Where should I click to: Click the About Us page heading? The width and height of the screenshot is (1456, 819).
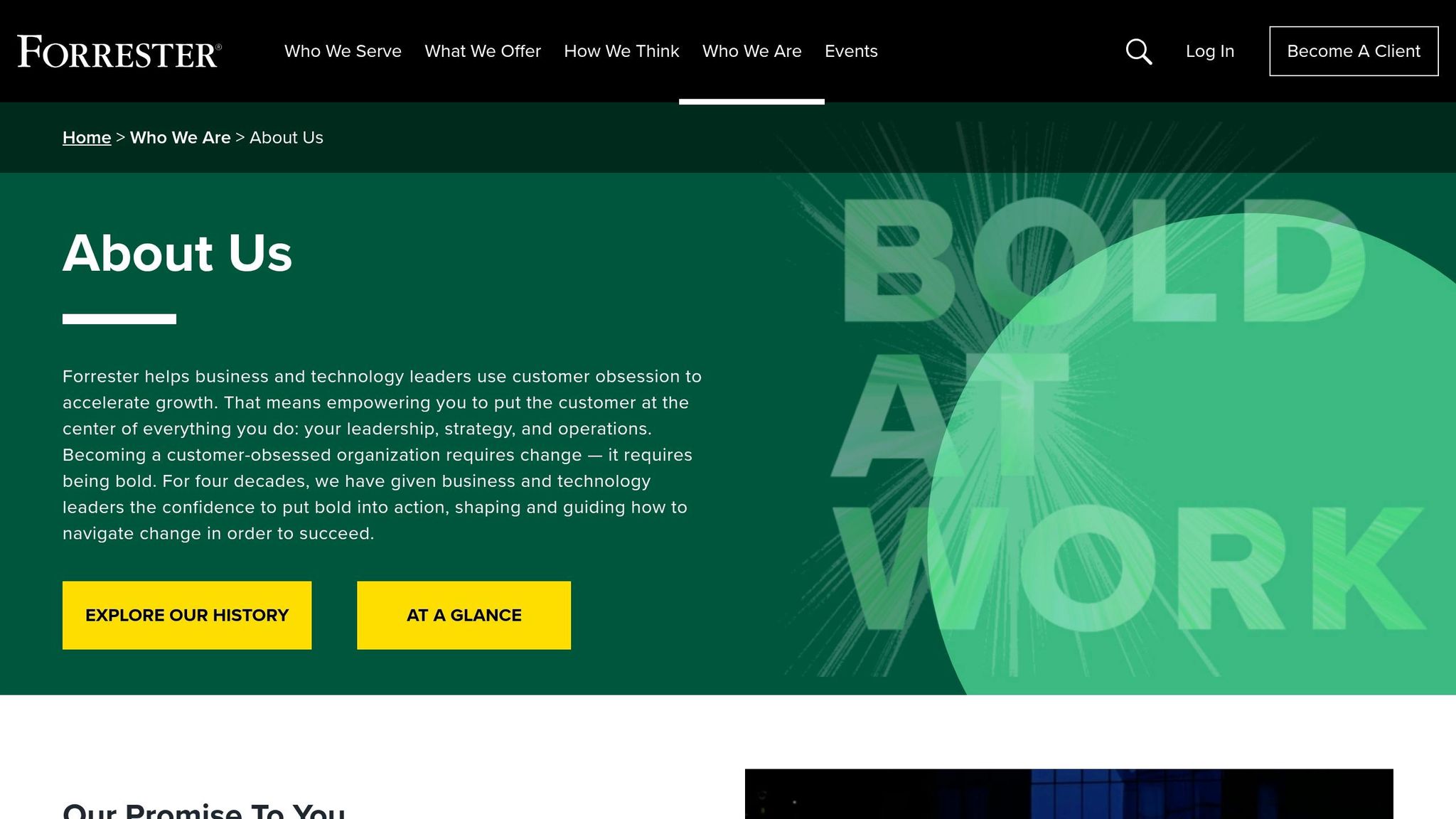coord(177,253)
